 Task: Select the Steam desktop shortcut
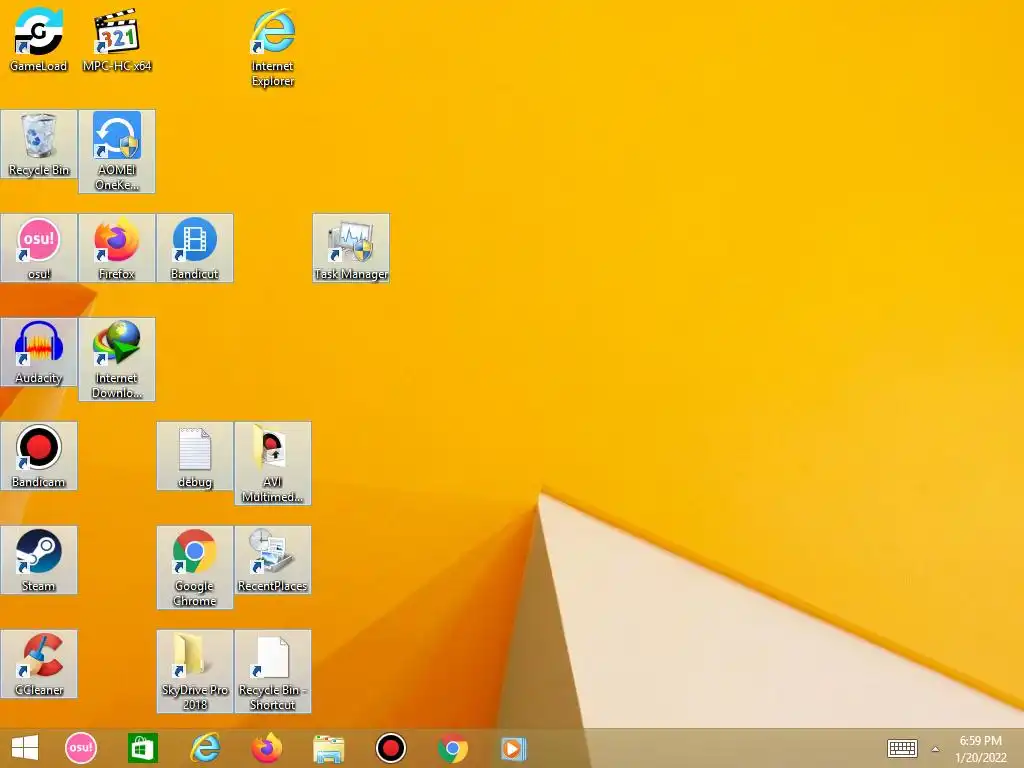(39, 560)
